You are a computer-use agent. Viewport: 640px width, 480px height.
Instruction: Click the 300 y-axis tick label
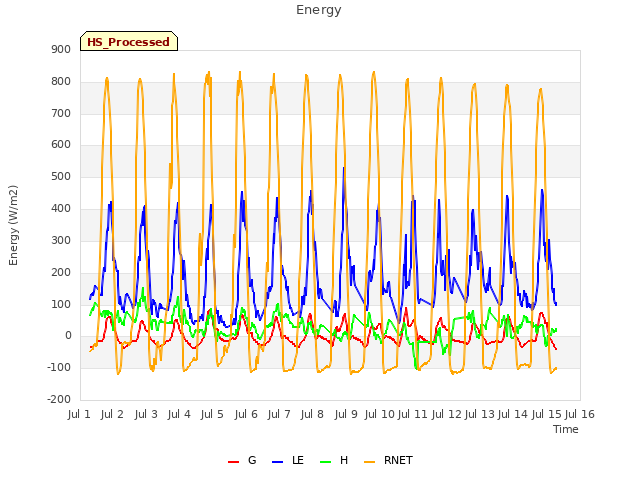click(61, 240)
